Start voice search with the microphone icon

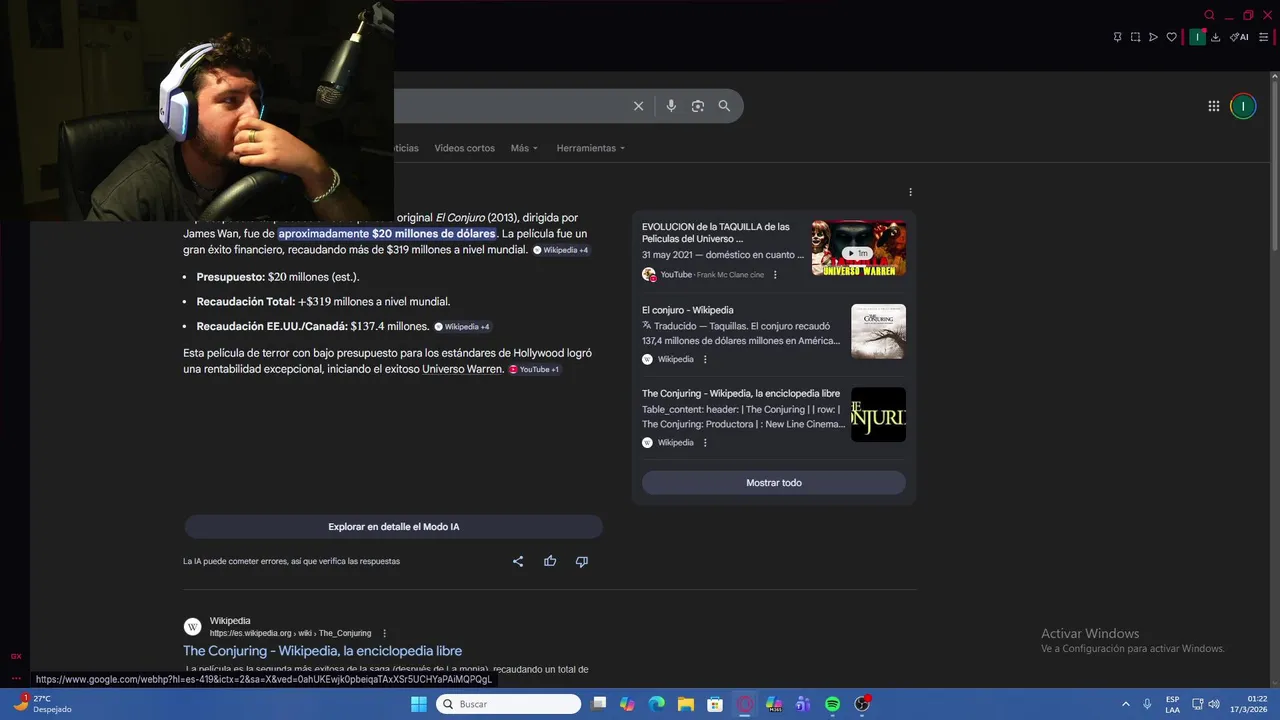point(671,106)
